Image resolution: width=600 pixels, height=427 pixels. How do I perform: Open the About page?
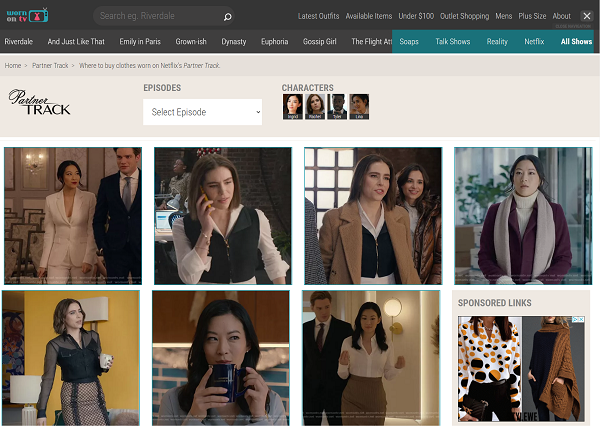[561, 16]
